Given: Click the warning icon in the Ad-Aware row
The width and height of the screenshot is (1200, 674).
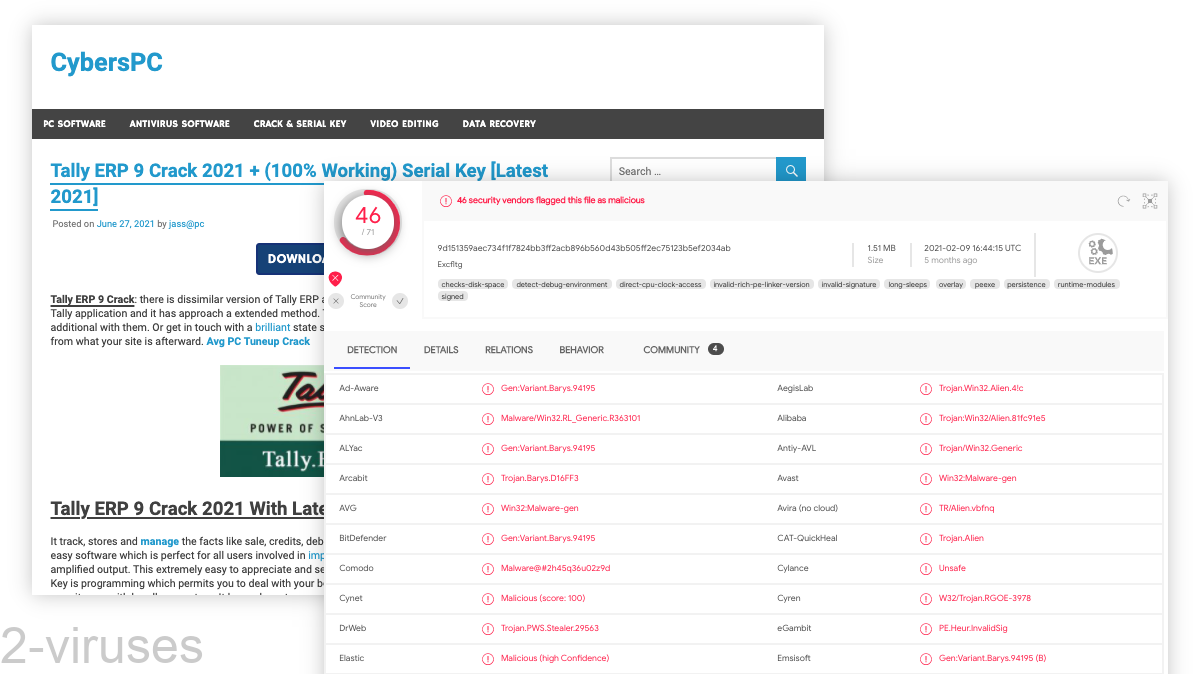Looking at the screenshot, I should click(x=488, y=388).
